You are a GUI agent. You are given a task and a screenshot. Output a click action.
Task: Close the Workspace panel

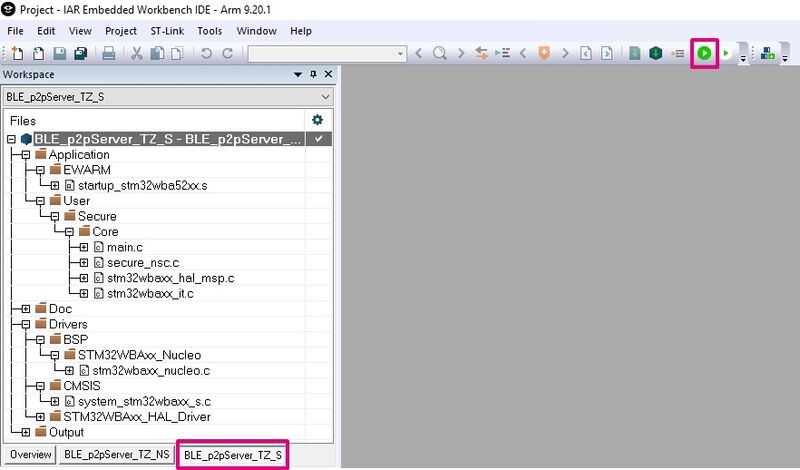pos(328,75)
